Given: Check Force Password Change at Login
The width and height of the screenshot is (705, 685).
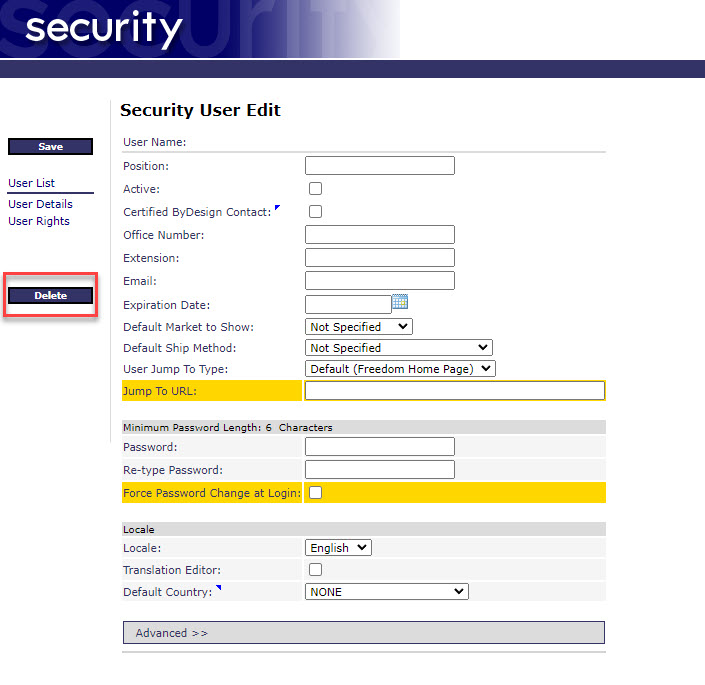Looking at the screenshot, I should [316, 493].
